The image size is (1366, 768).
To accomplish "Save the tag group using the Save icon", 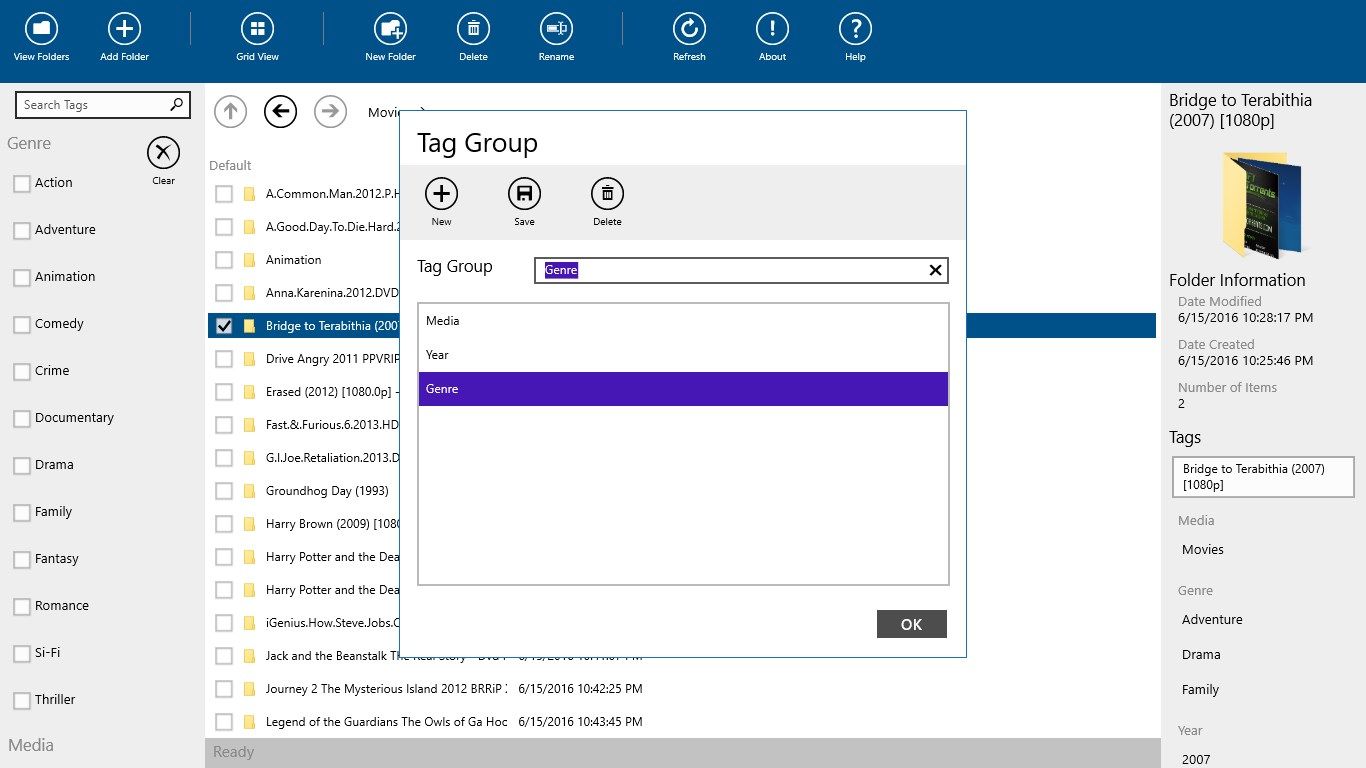I will (524, 193).
